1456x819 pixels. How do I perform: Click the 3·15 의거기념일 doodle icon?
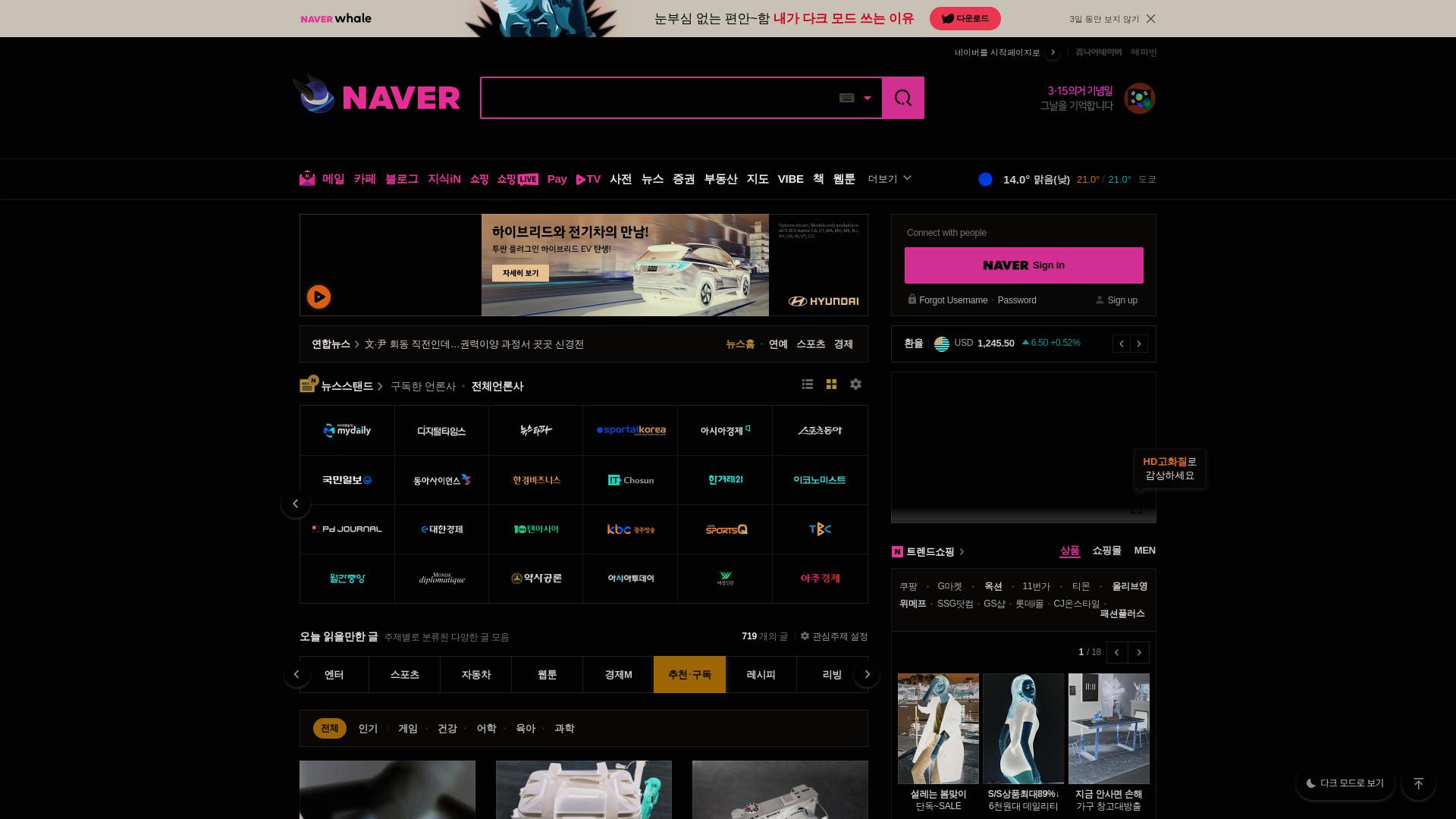pos(1139,99)
